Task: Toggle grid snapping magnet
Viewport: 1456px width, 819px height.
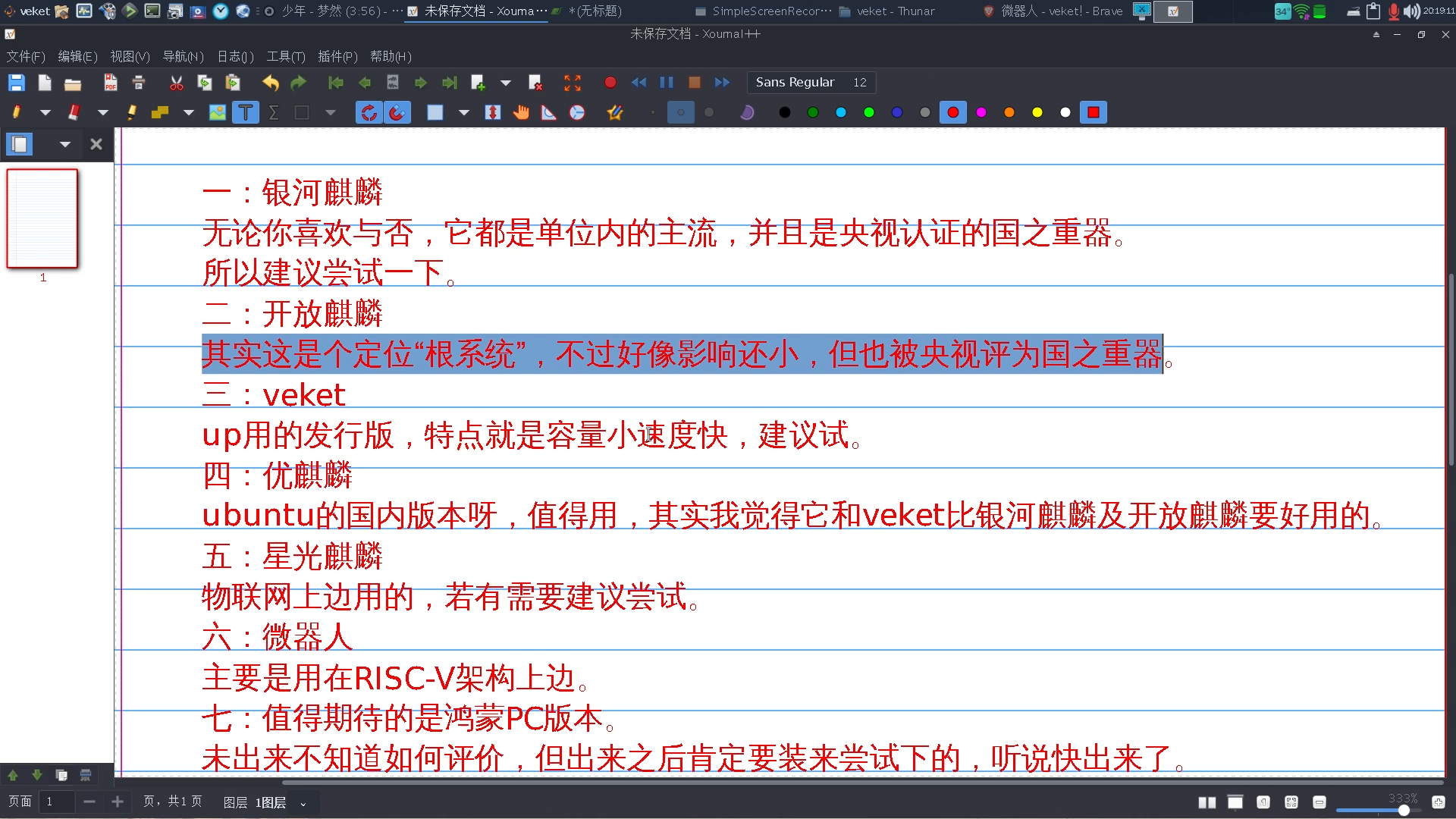Action: (x=397, y=113)
